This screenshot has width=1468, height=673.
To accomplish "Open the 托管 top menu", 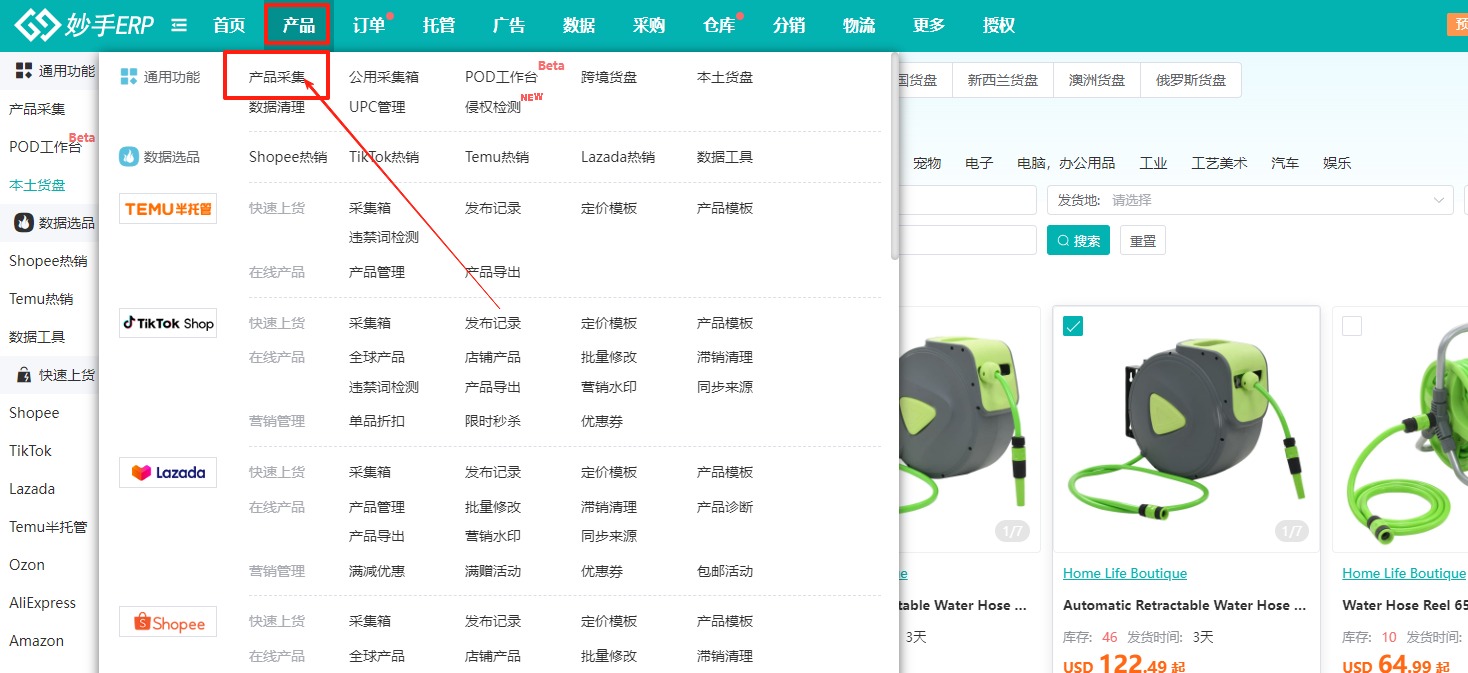I will point(439,26).
